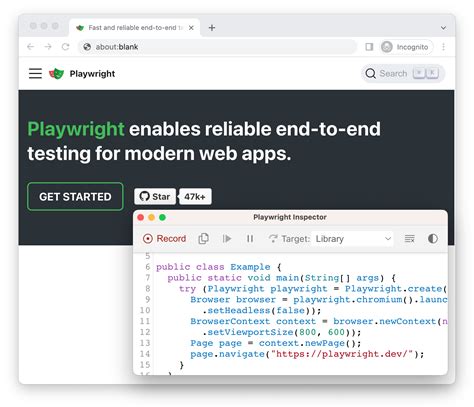474x407 pixels.
Task: Click the Incognito profile button
Action: (406, 47)
